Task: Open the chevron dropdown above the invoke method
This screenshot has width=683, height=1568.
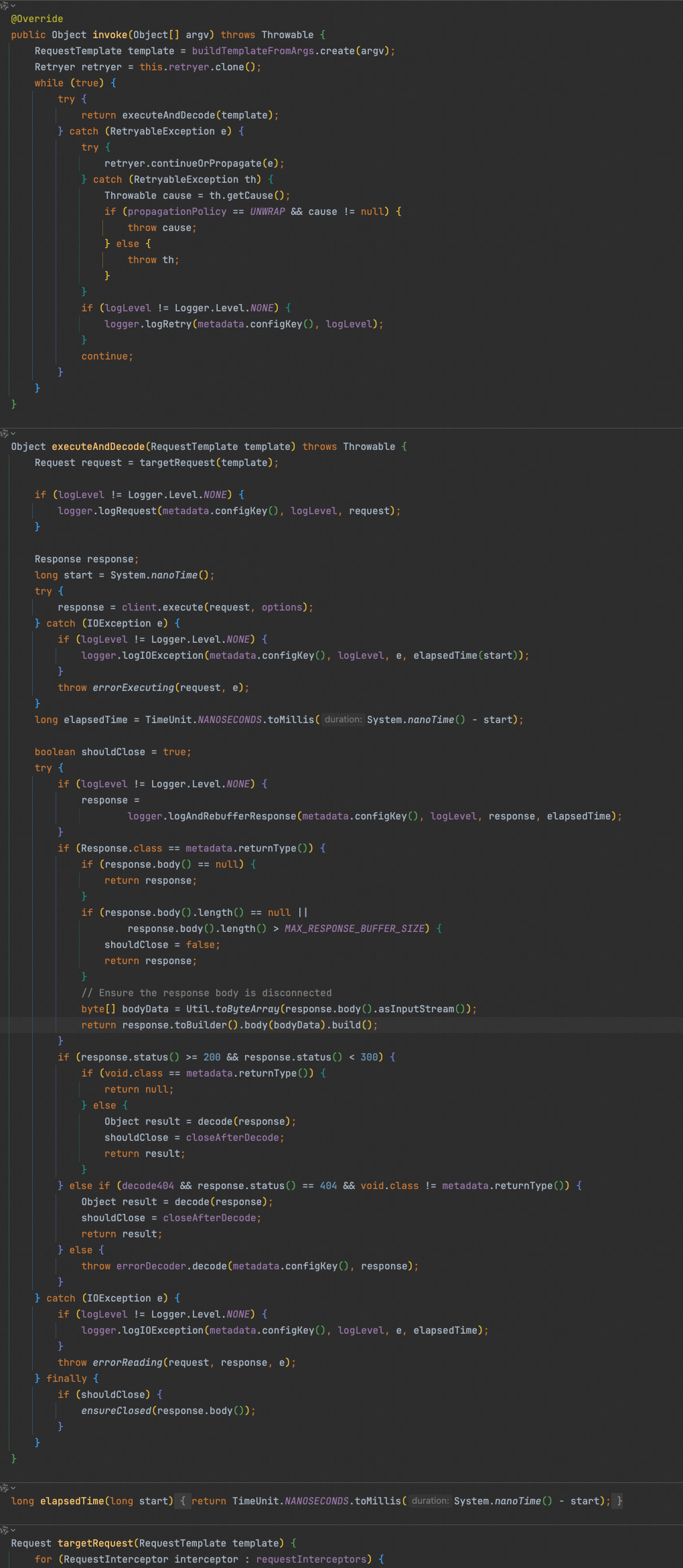Action: click(x=13, y=5)
